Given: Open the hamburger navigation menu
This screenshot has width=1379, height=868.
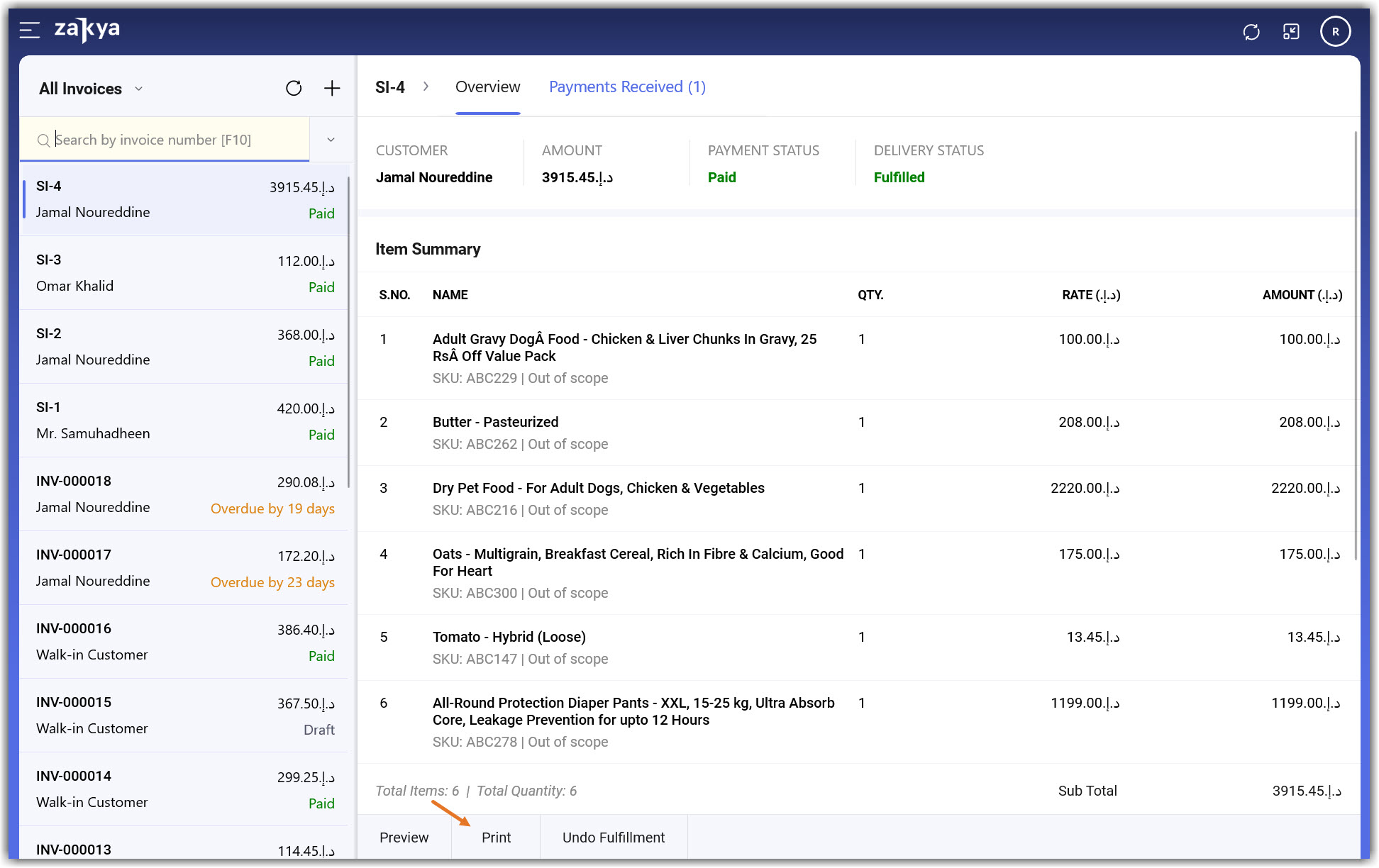Looking at the screenshot, I should pos(29,30).
